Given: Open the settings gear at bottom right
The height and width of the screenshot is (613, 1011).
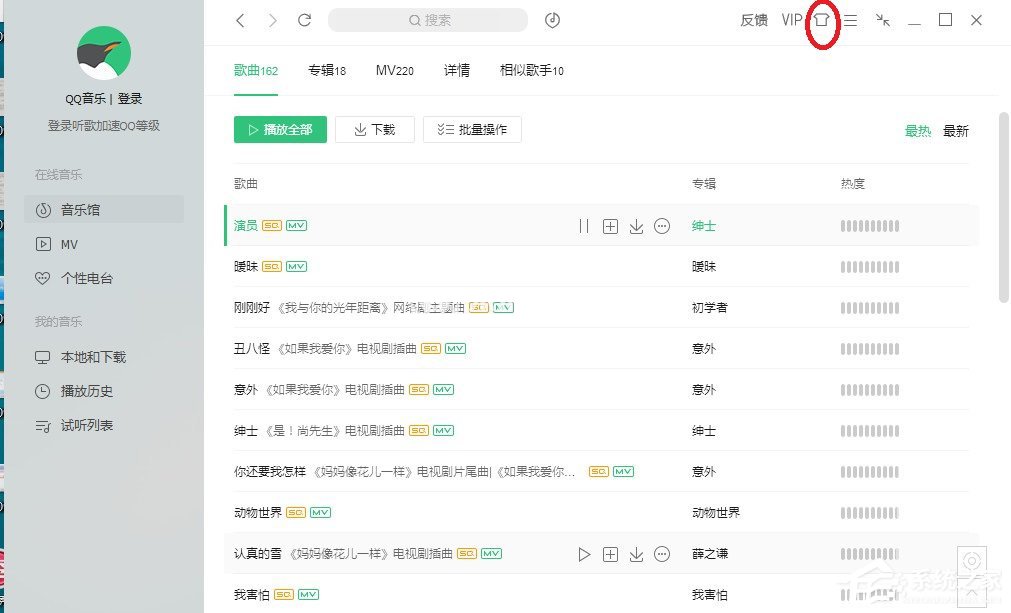Looking at the screenshot, I should [972, 561].
